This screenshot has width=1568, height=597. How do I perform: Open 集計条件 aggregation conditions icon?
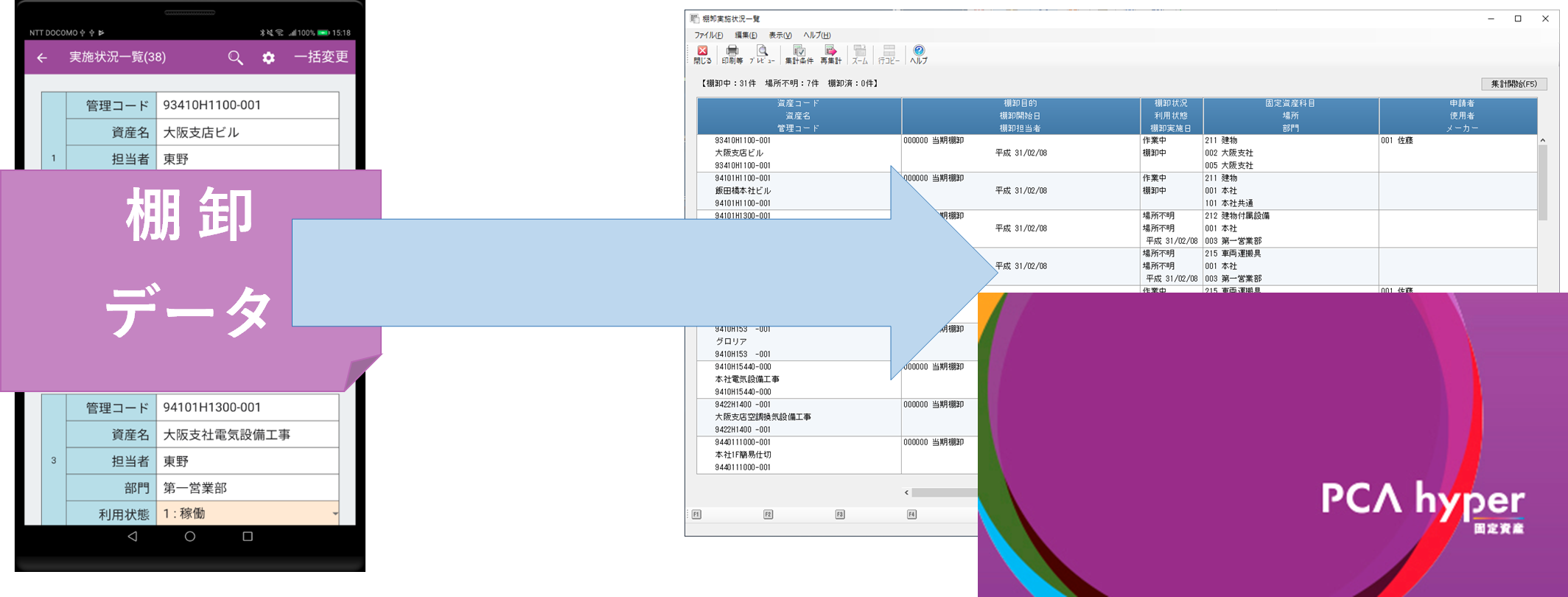(x=799, y=55)
